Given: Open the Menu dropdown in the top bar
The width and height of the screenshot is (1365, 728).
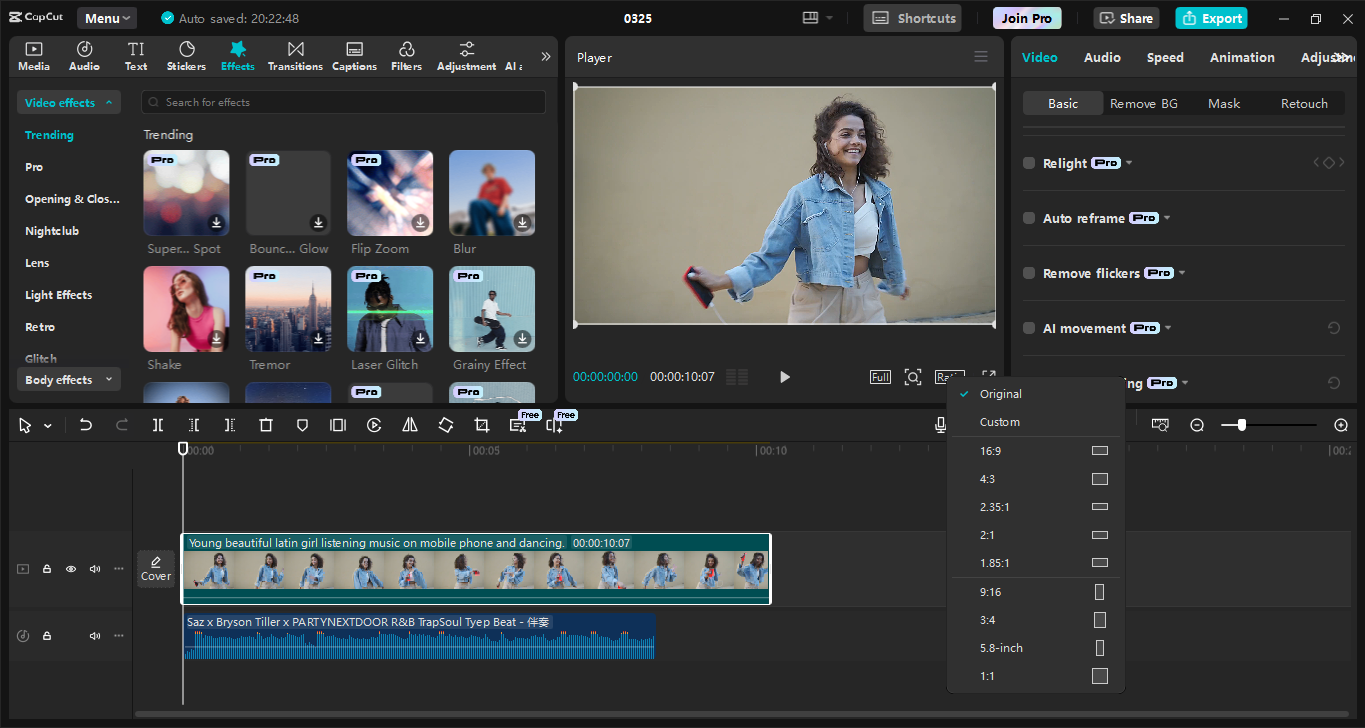Looking at the screenshot, I should point(106,17).
